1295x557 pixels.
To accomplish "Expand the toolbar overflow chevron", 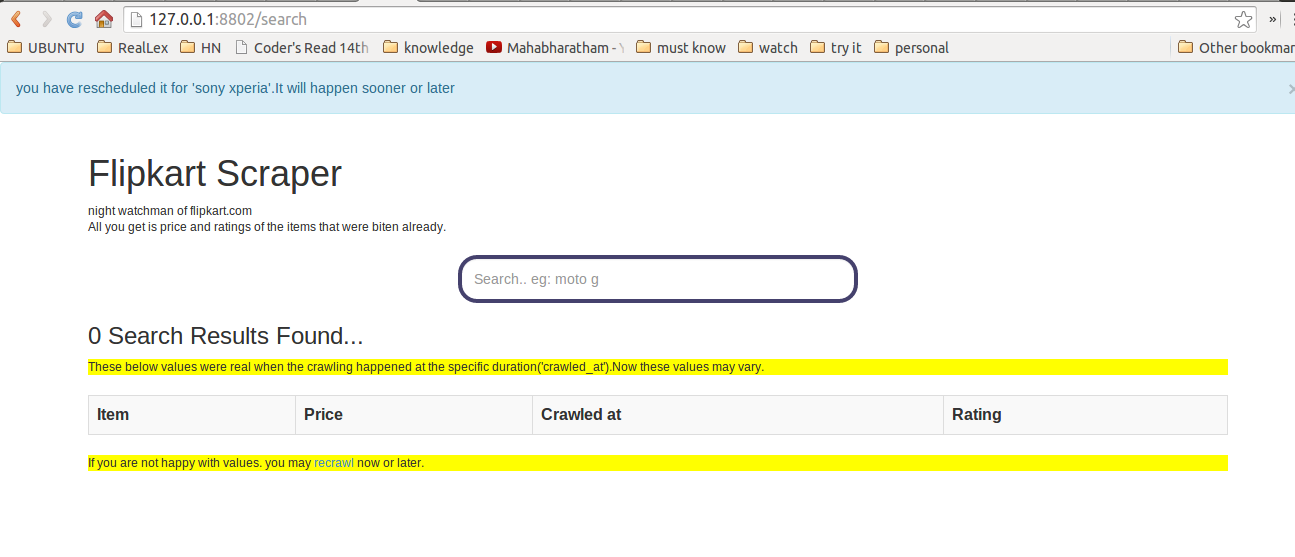I will click(1273, 19).
